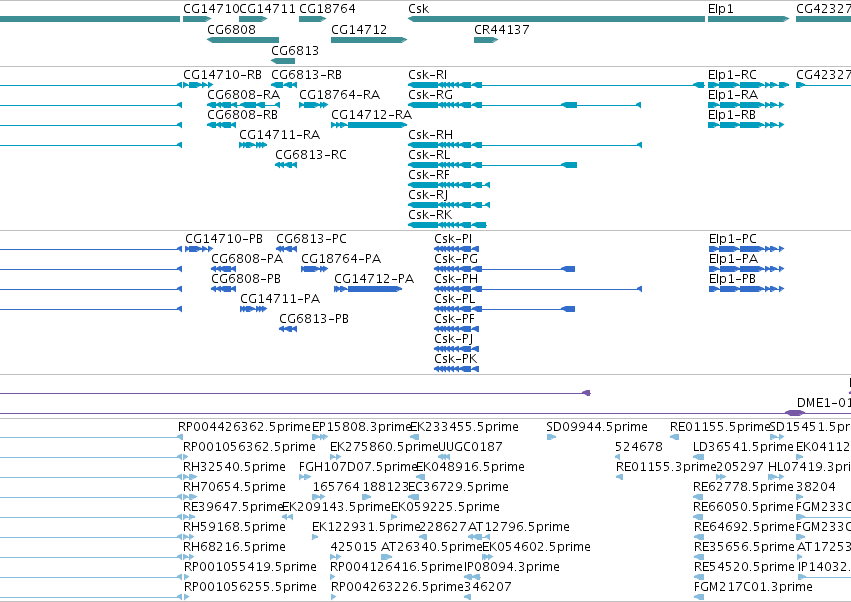Click the CG18764 gene label

pos(327,9)
